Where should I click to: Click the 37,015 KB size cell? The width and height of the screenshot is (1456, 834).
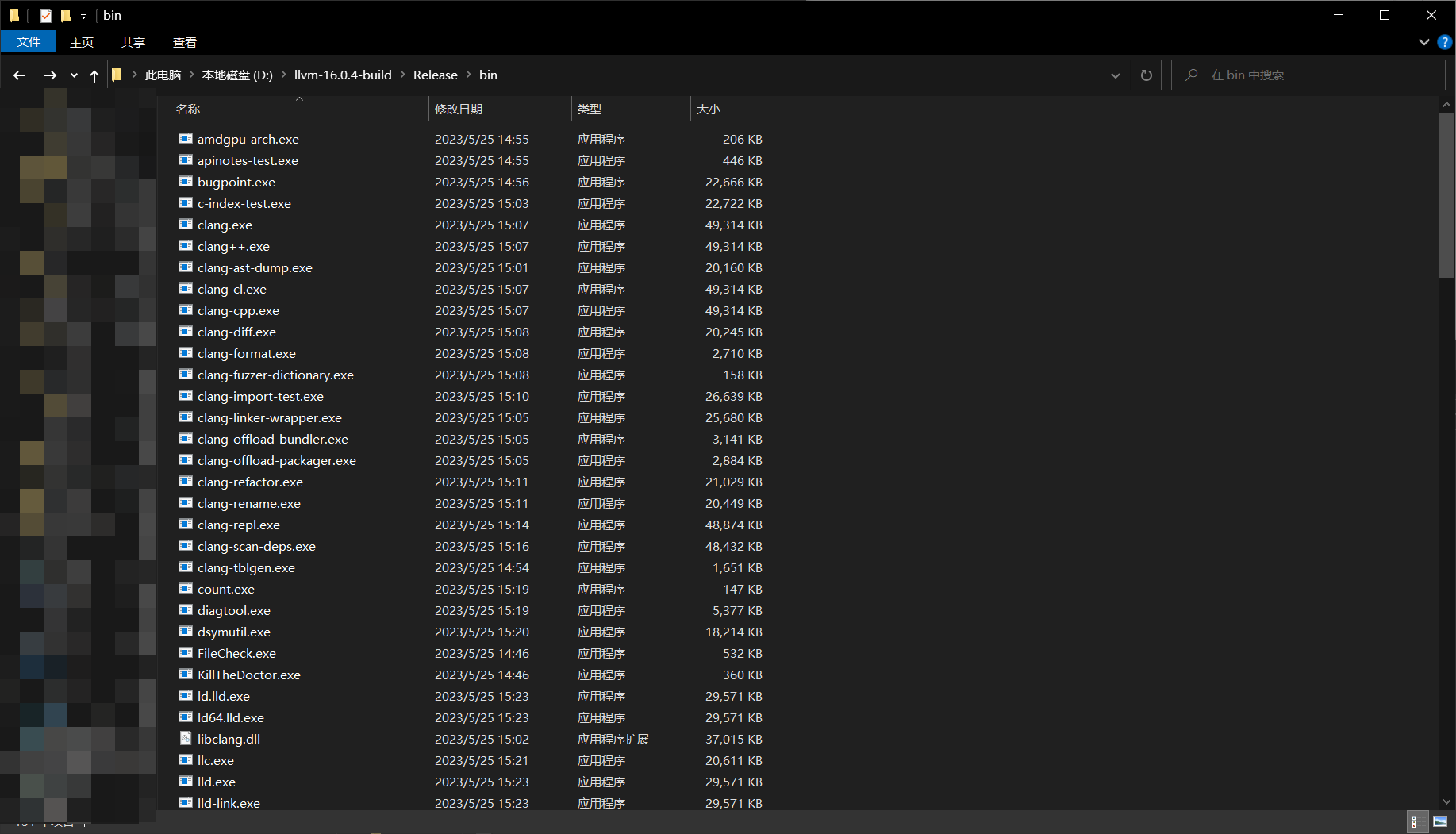[734, 739]
